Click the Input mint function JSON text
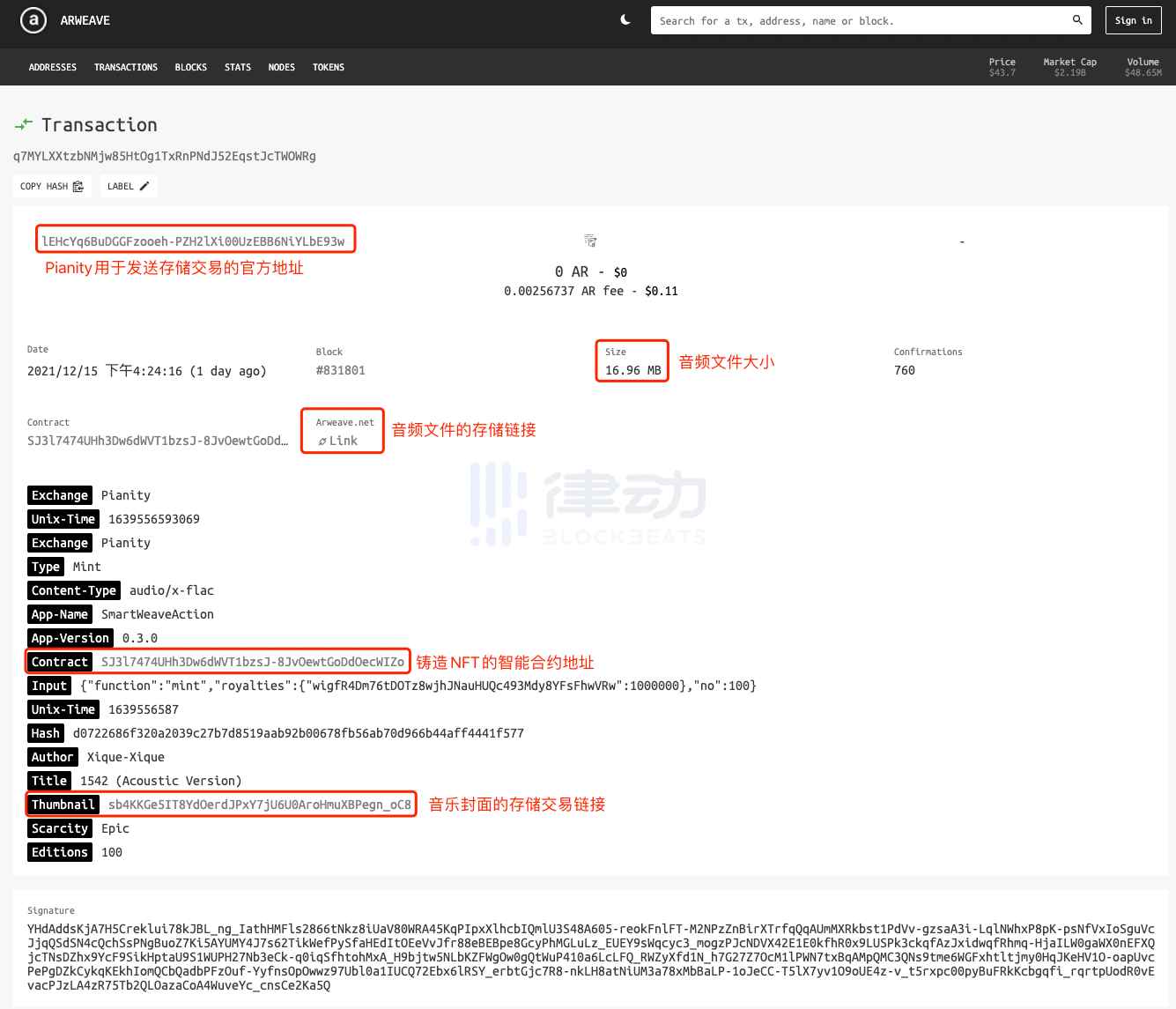The image size is (1176, 1009). click(x=418, y=686)
